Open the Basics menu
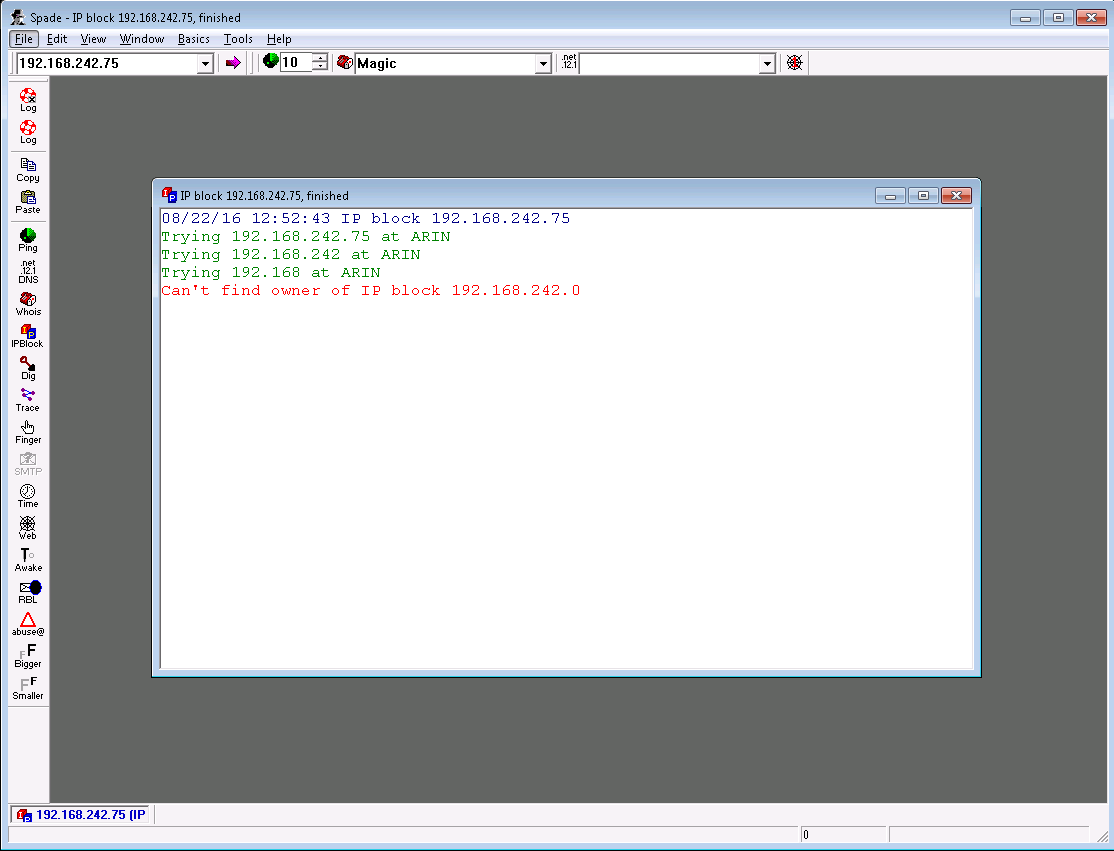1114x851 pixels. pos(194,39)
